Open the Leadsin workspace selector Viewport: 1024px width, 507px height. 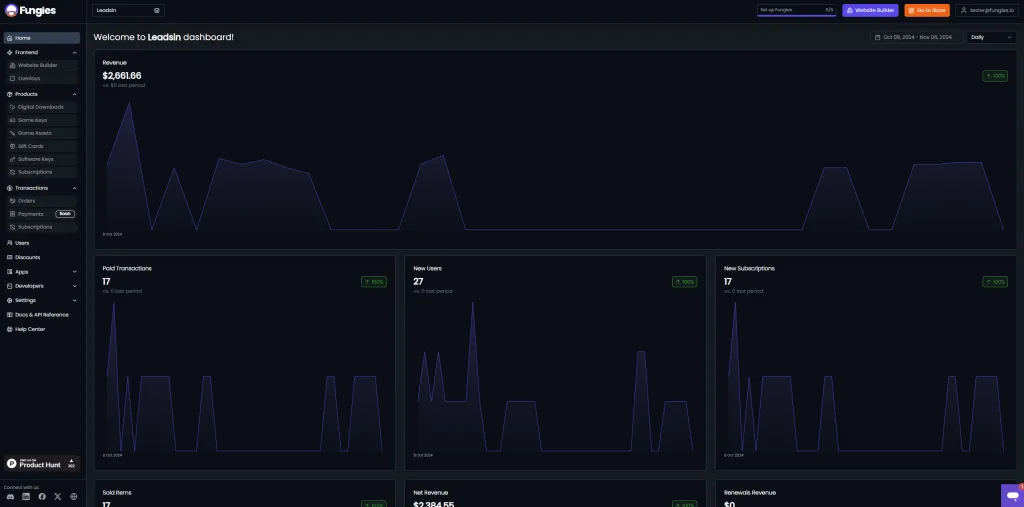pos(129,10)
